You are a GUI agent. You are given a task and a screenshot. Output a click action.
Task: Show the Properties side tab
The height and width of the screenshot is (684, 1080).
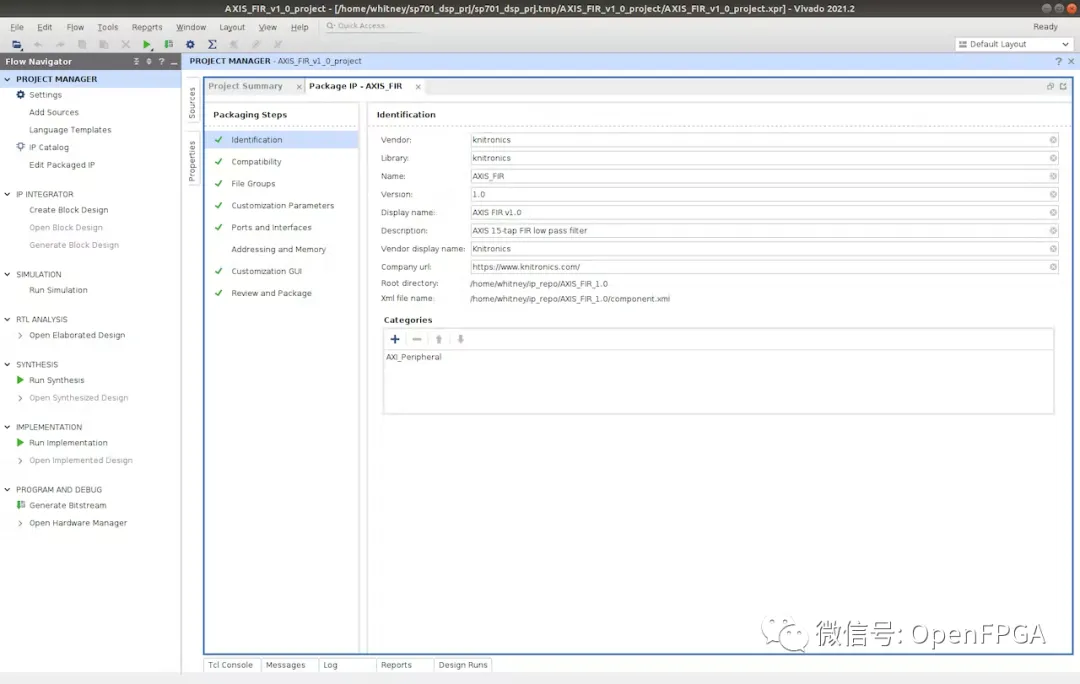[x=192, y=161]
